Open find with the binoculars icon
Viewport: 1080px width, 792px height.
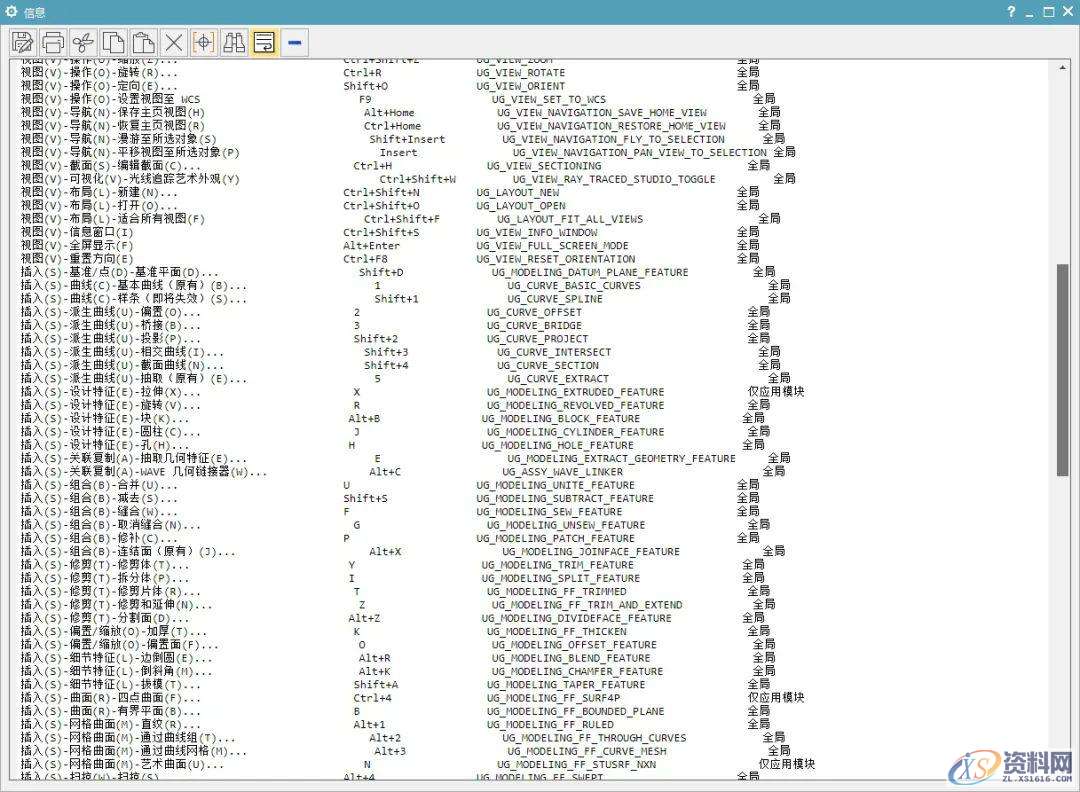[234, 42]
